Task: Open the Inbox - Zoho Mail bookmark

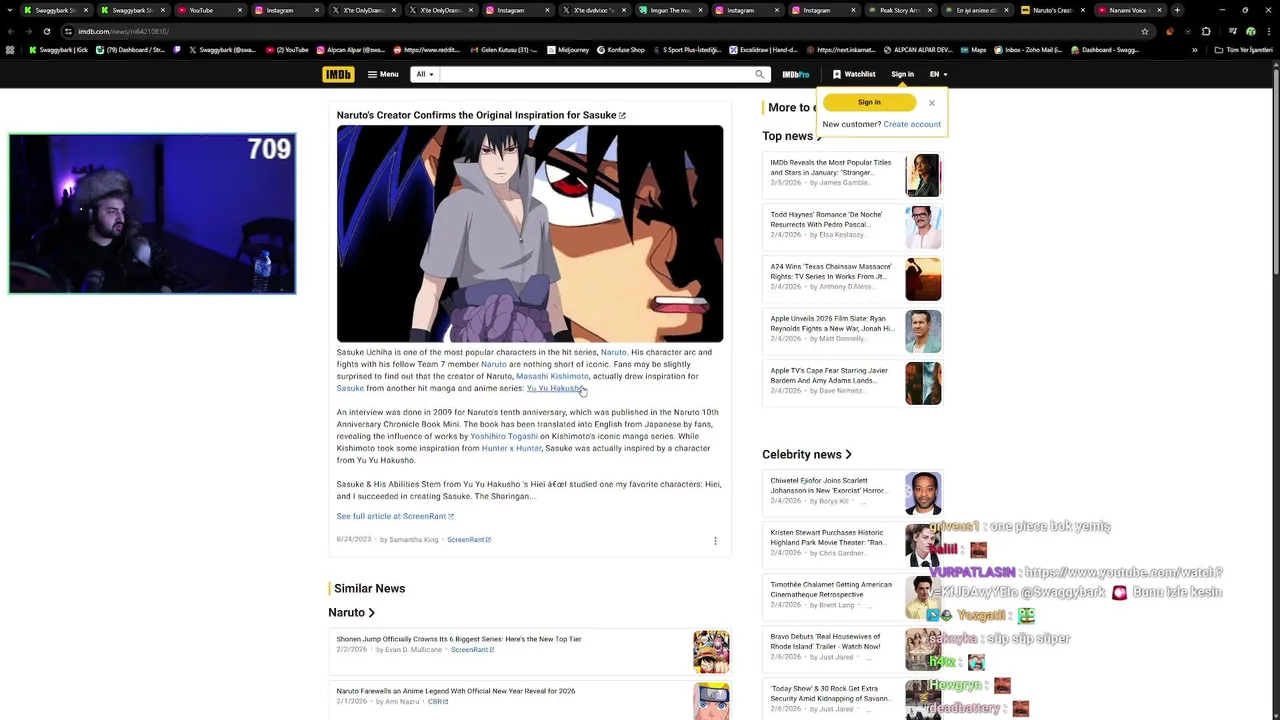Action: point(1028,50)
